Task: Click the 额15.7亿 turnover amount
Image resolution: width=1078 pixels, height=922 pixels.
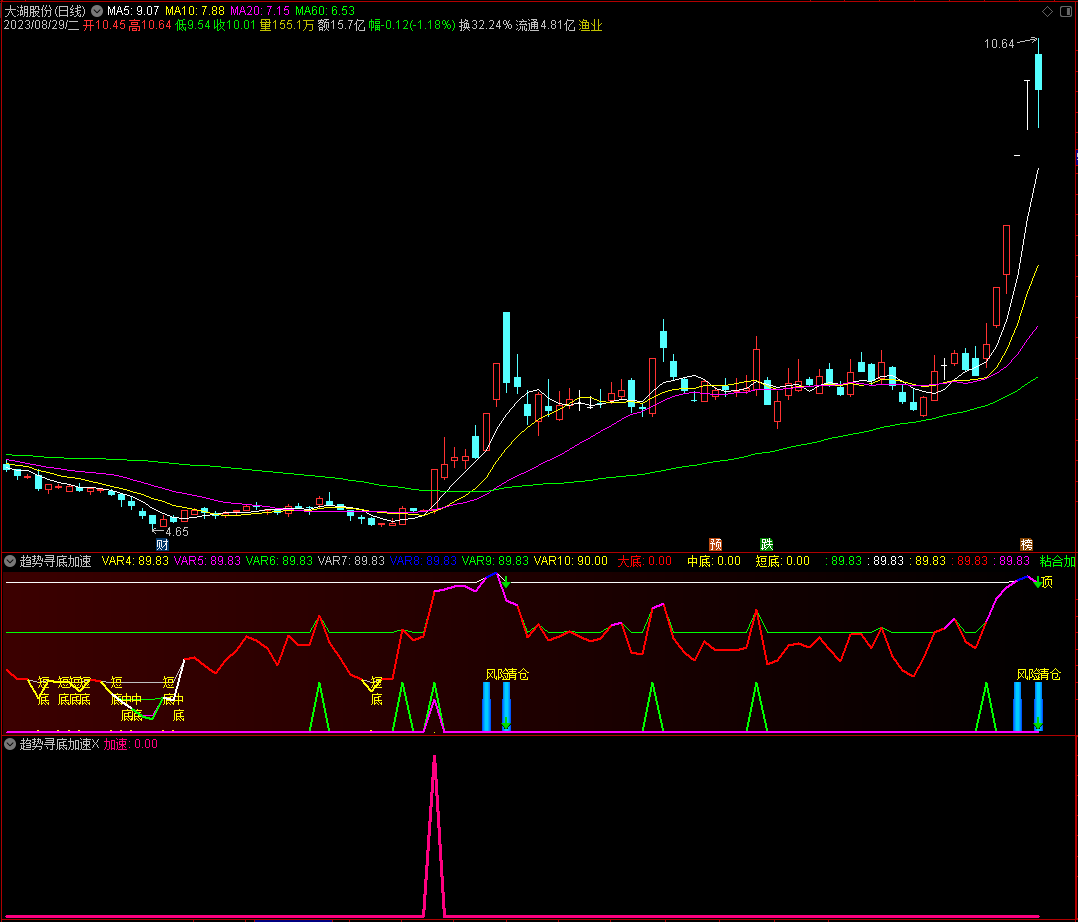Action: point(342,25)
